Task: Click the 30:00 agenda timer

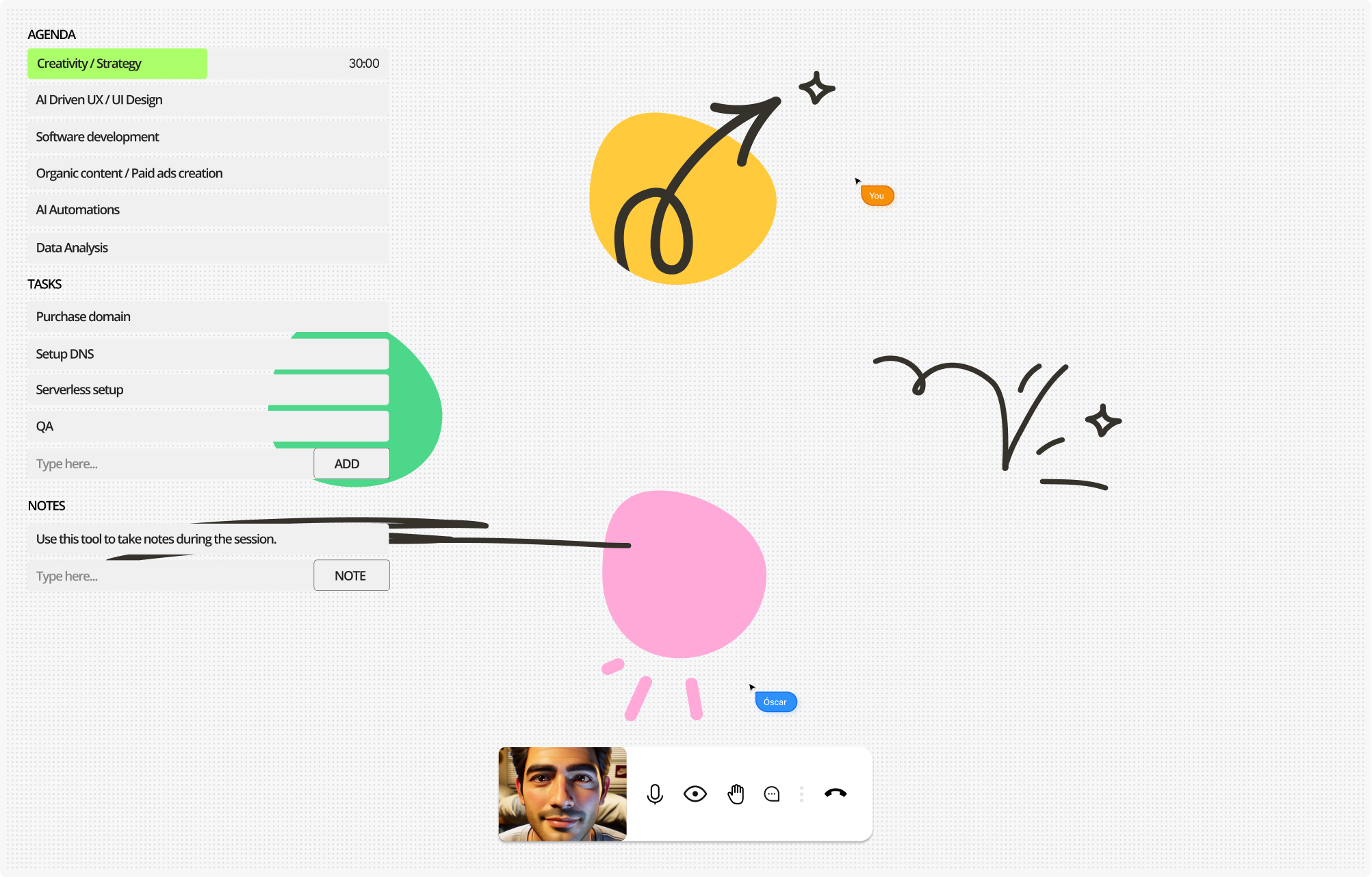Action: point(363,64)
